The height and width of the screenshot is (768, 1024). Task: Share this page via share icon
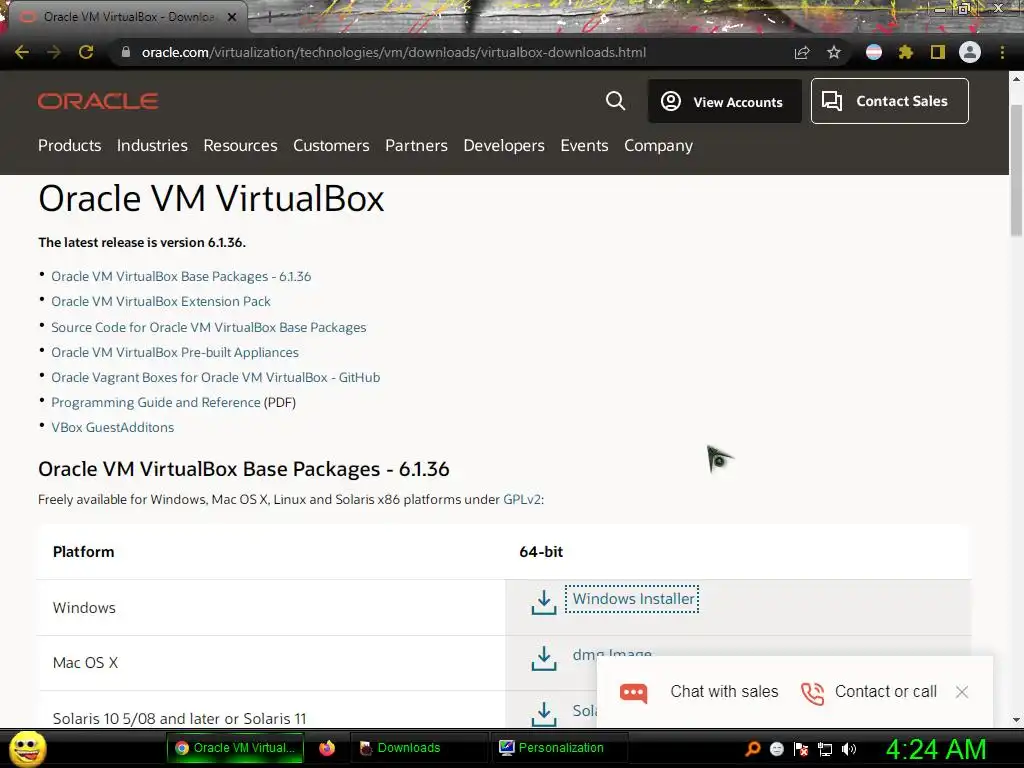[802, 52]
